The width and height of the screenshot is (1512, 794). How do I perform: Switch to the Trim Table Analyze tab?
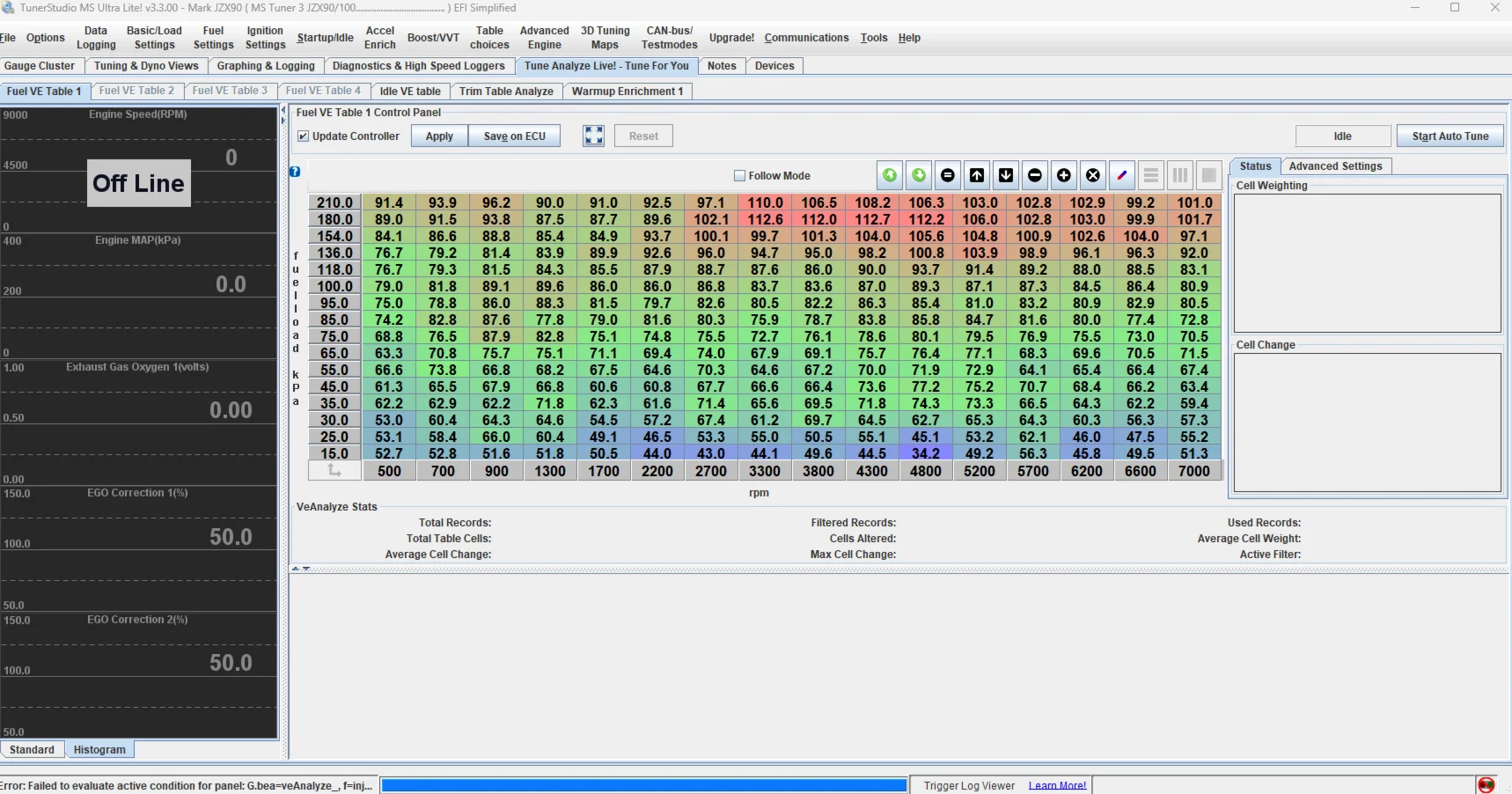pyautogui.click(x=506, y=92)
